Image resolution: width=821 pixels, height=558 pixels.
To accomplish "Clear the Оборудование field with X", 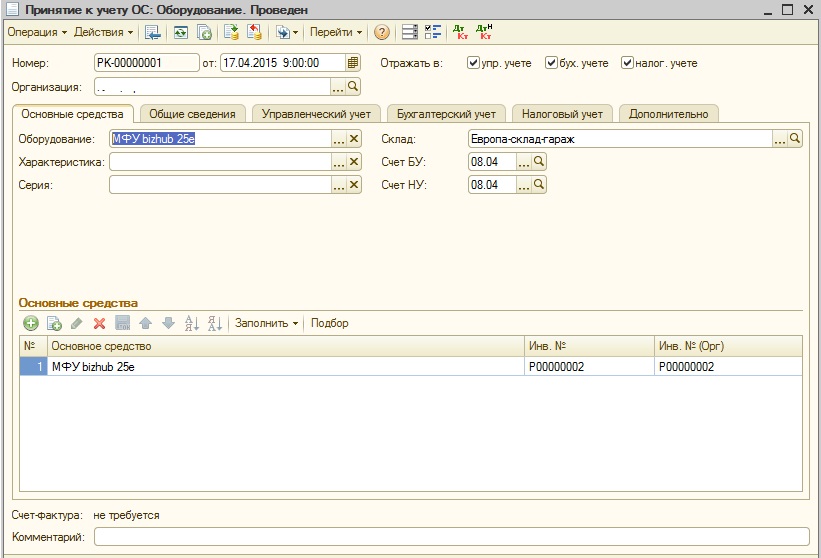I will pos(354,139).
